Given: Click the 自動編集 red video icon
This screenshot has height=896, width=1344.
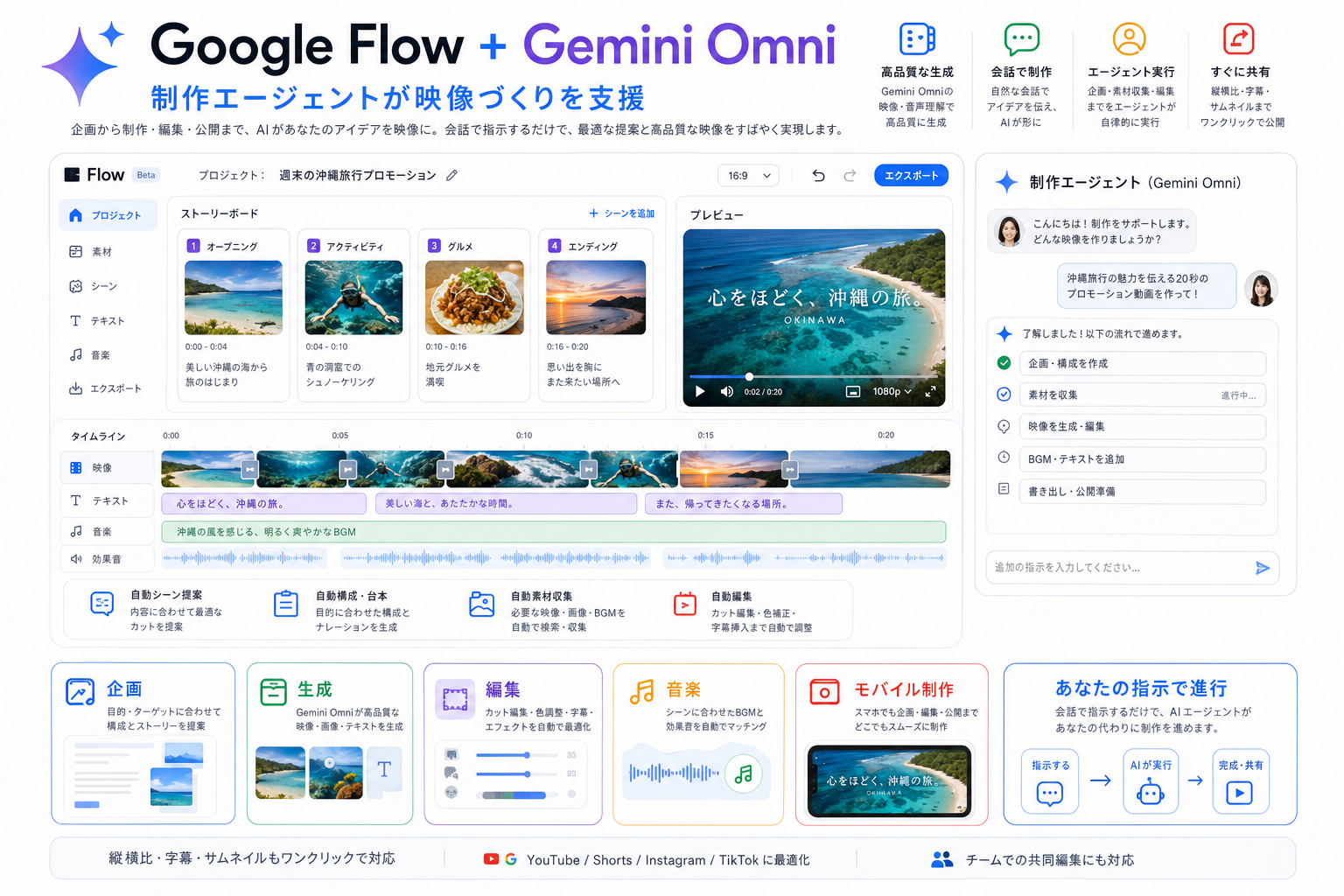Looking at the screenshot, I should click(x=685, y=604).
